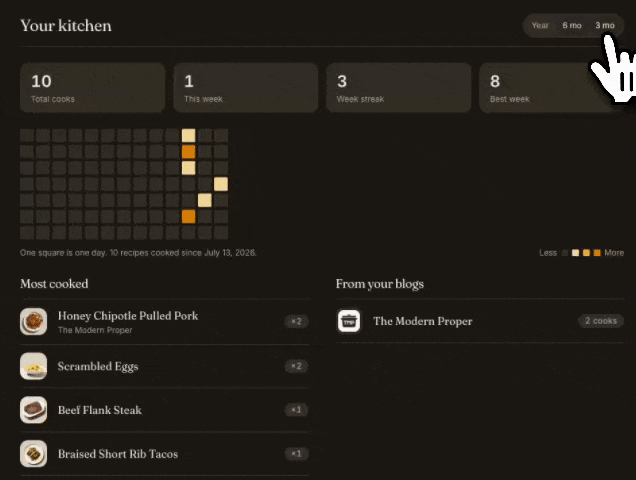Switch the range to Year
Image resolution: width=636 pixels, height=480 pixels.
539,25
